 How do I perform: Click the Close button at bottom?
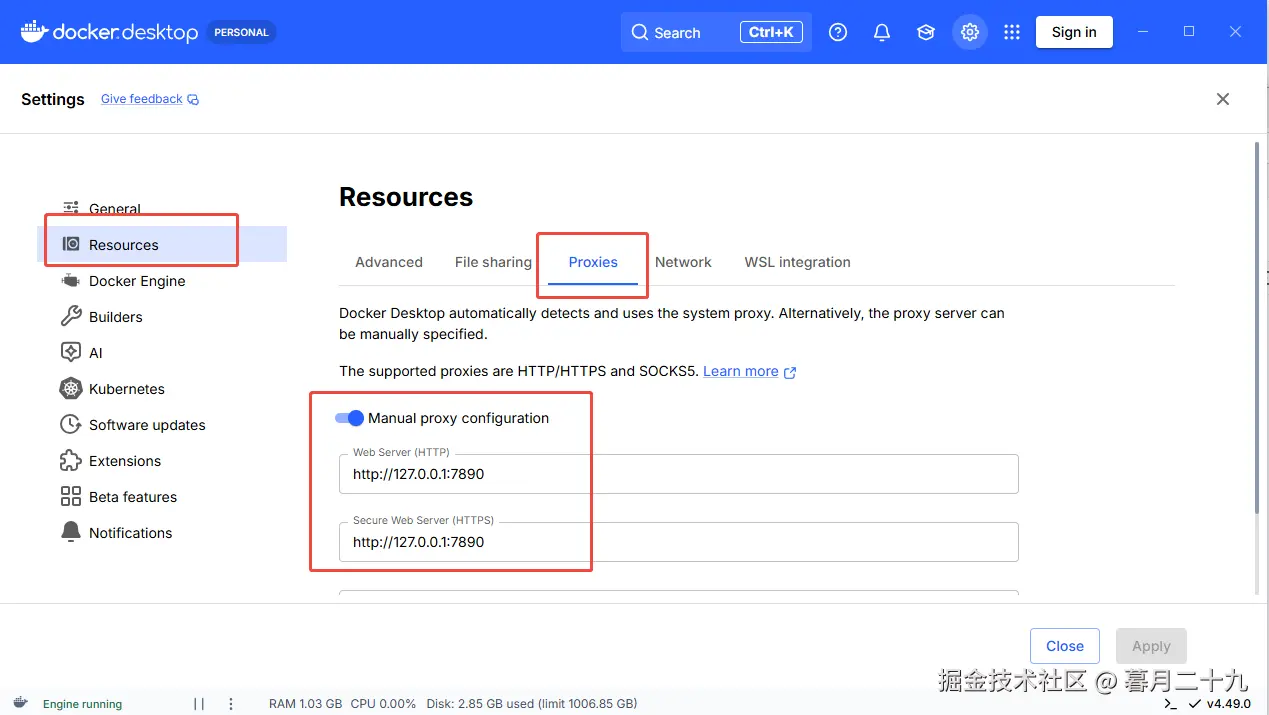coord(1065,646)
